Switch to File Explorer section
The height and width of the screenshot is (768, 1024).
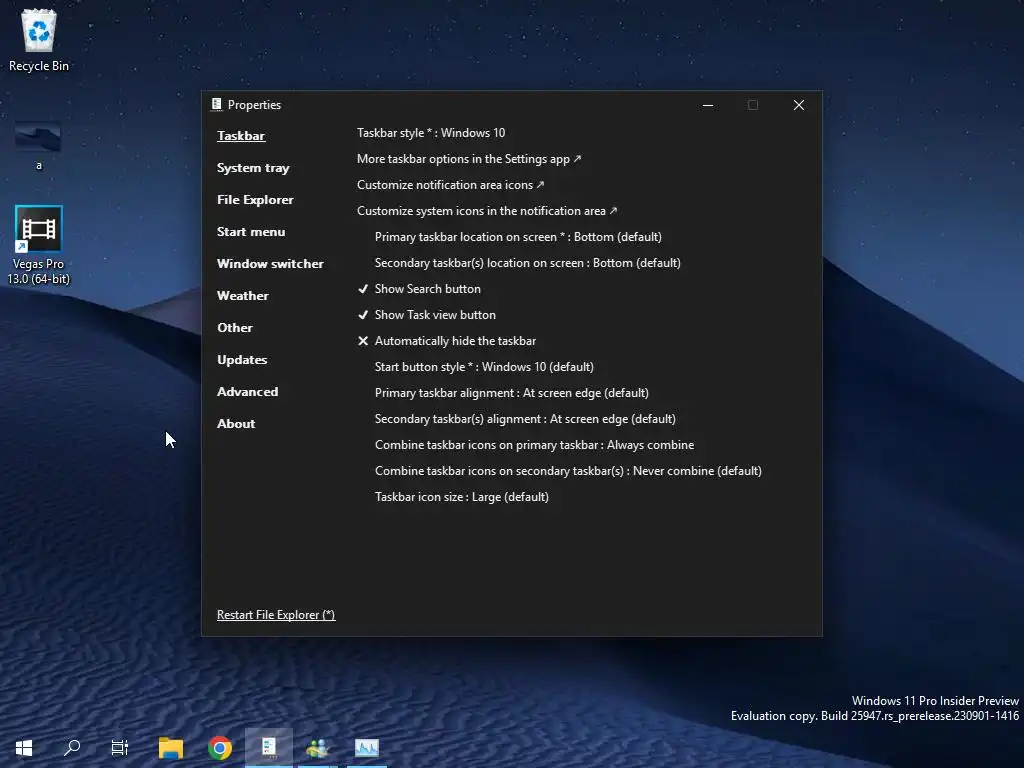point(255,200)
